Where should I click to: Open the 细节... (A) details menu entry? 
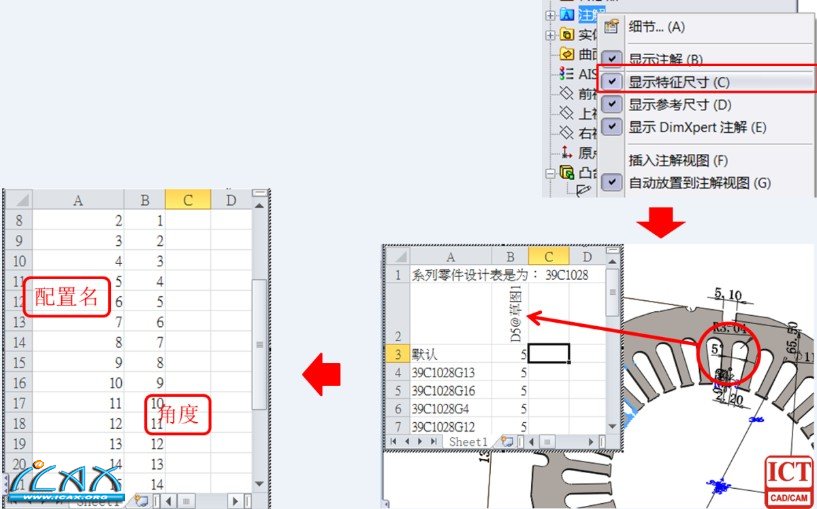tap(657, 27)
